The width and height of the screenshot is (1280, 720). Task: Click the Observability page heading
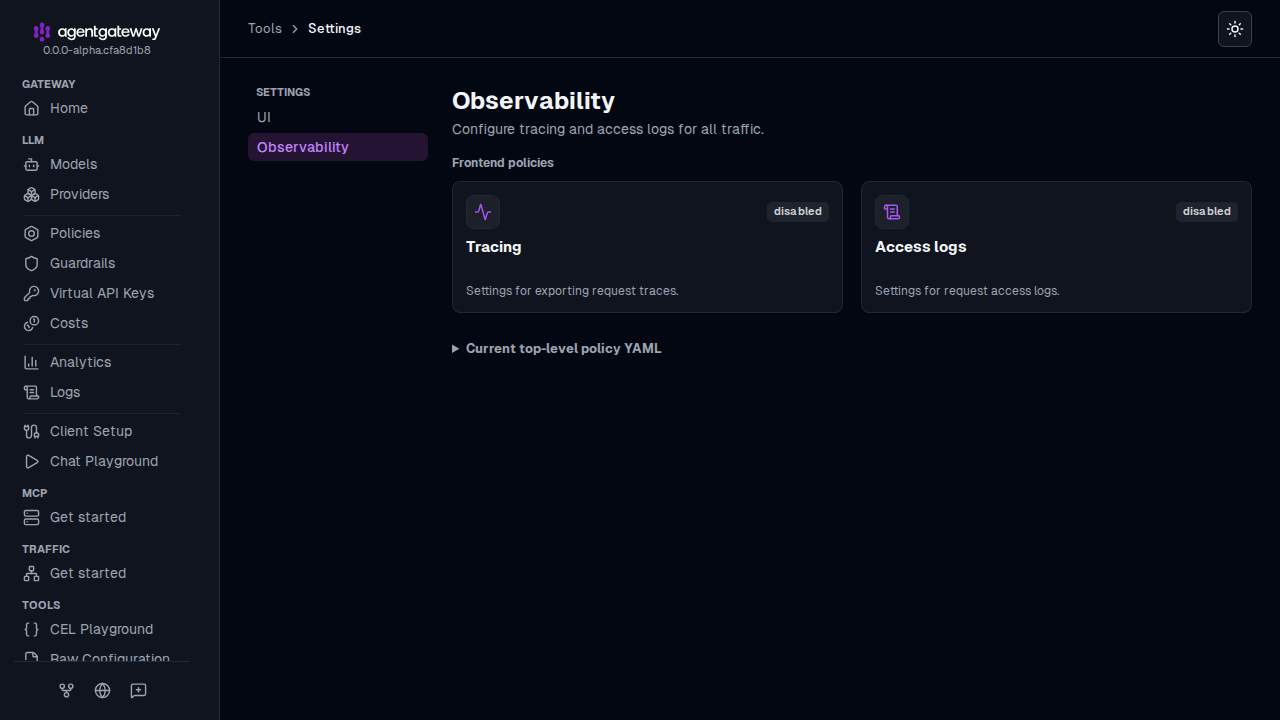[533, 101]
